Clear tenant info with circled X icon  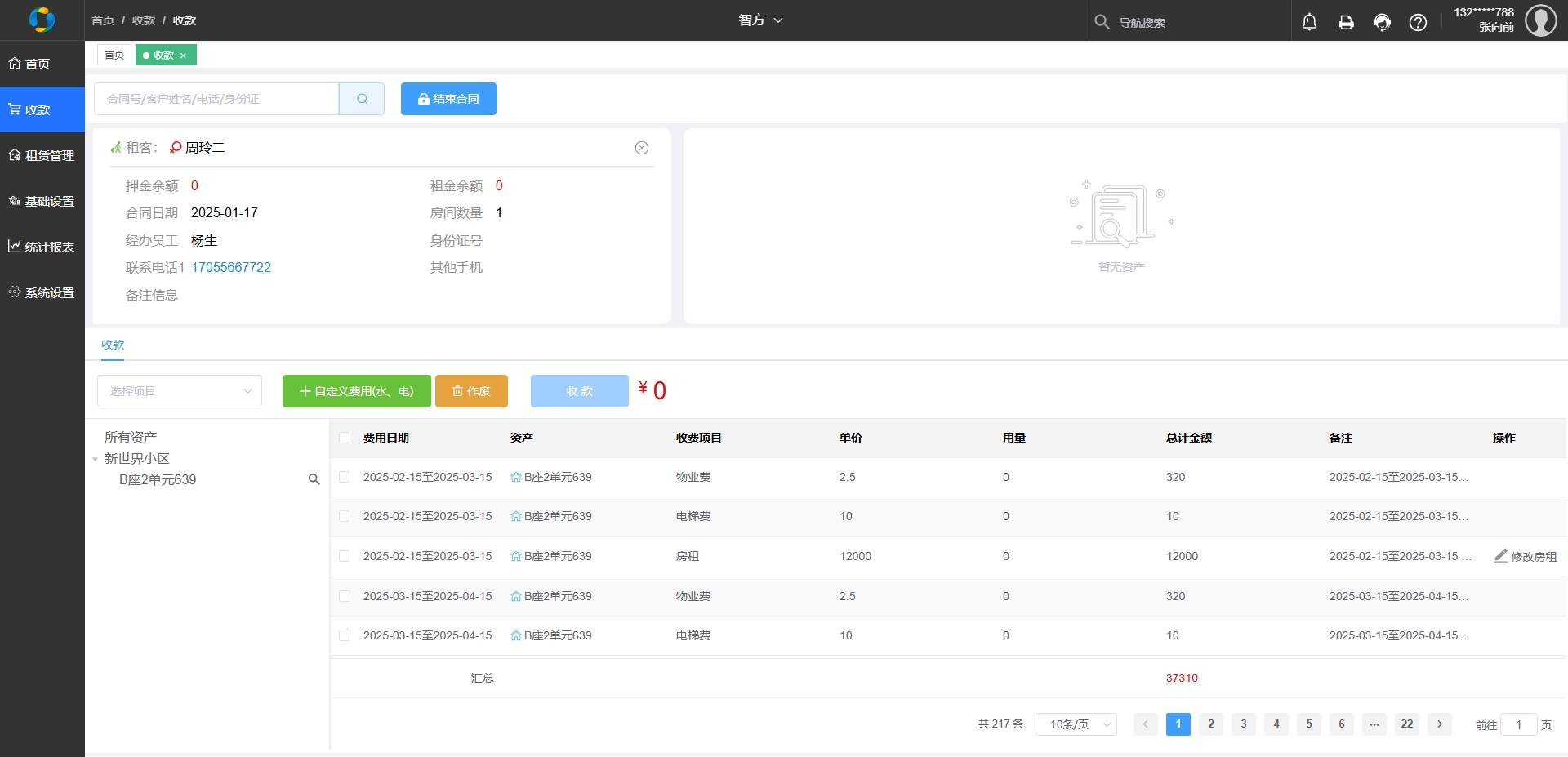(x=642, y=148)
